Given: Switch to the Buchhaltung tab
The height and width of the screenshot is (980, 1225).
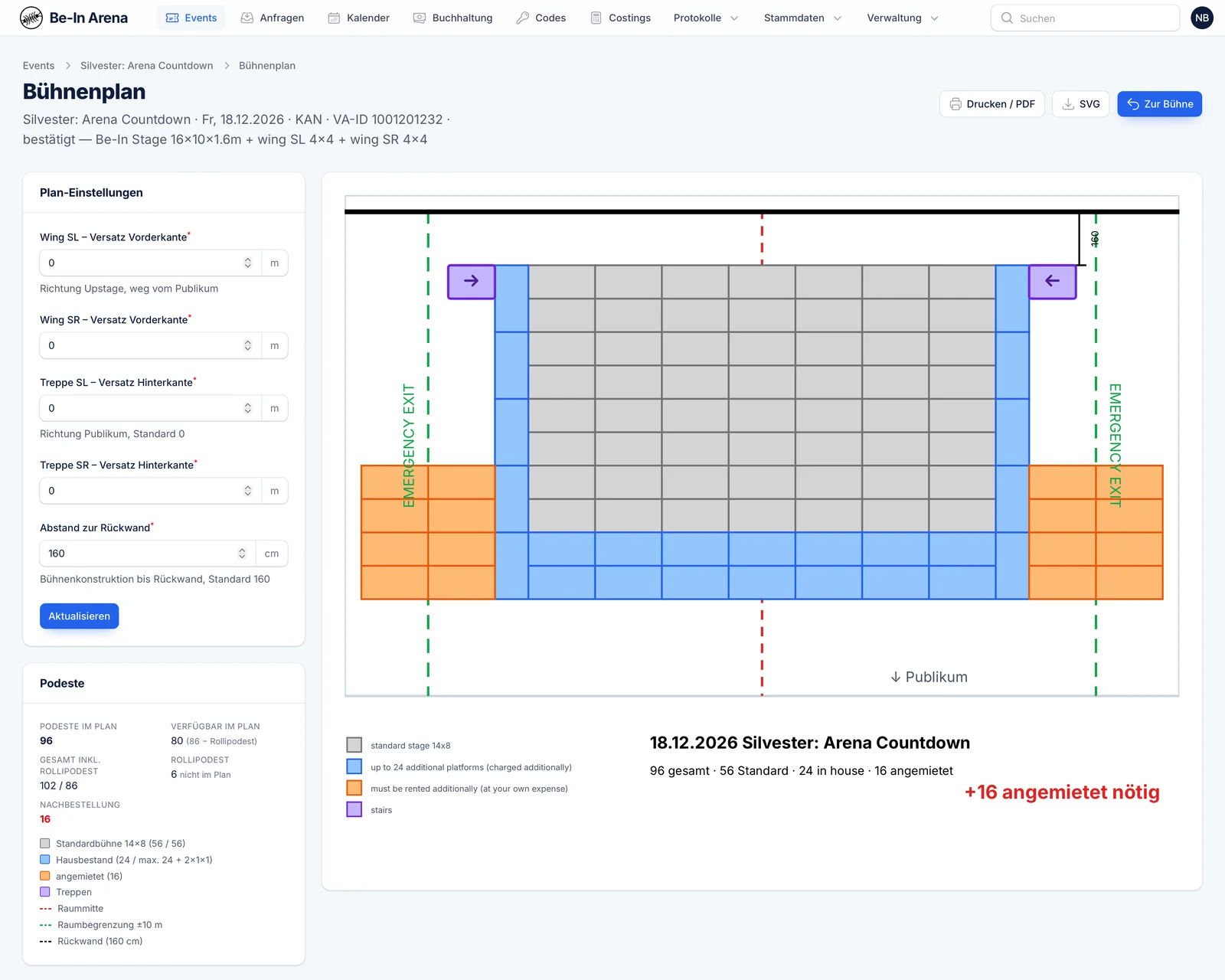Looking at the screenshot, I should (x=453, y=18).
